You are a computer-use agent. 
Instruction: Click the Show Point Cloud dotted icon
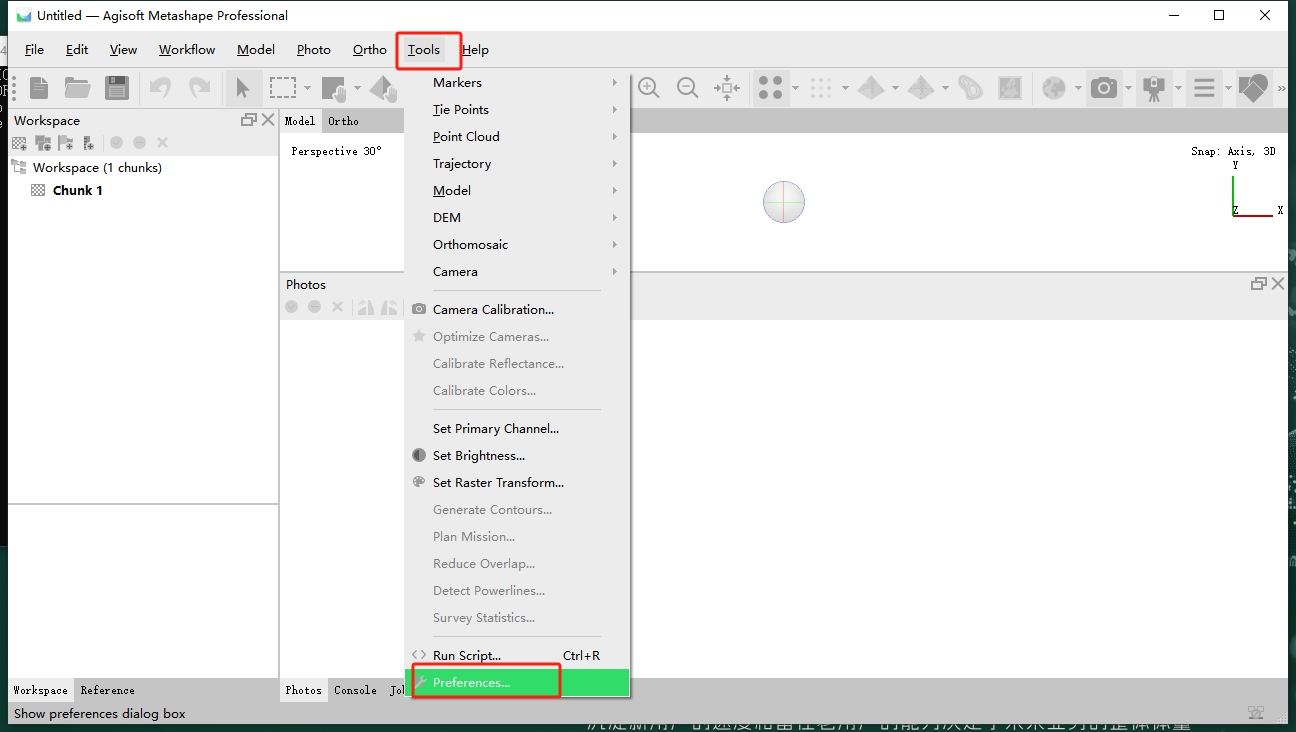click(821, 88)
